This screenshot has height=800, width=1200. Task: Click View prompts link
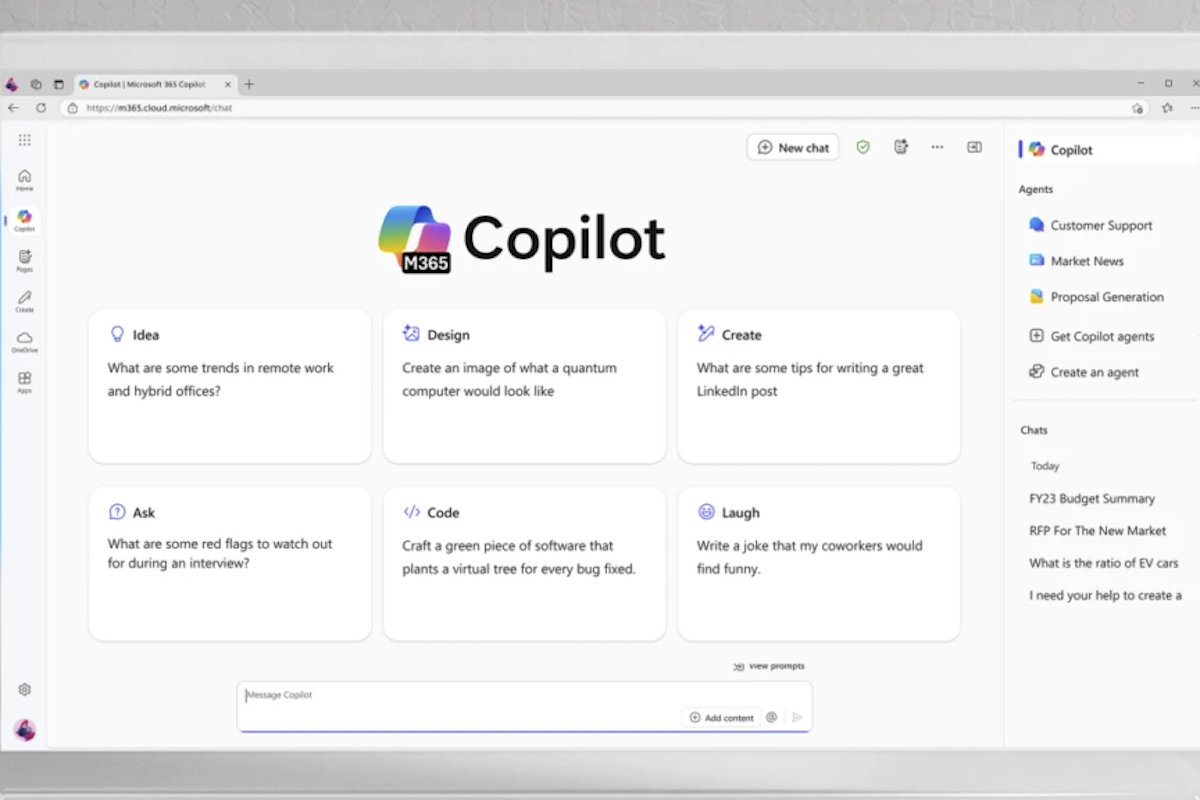coord(768,666)
